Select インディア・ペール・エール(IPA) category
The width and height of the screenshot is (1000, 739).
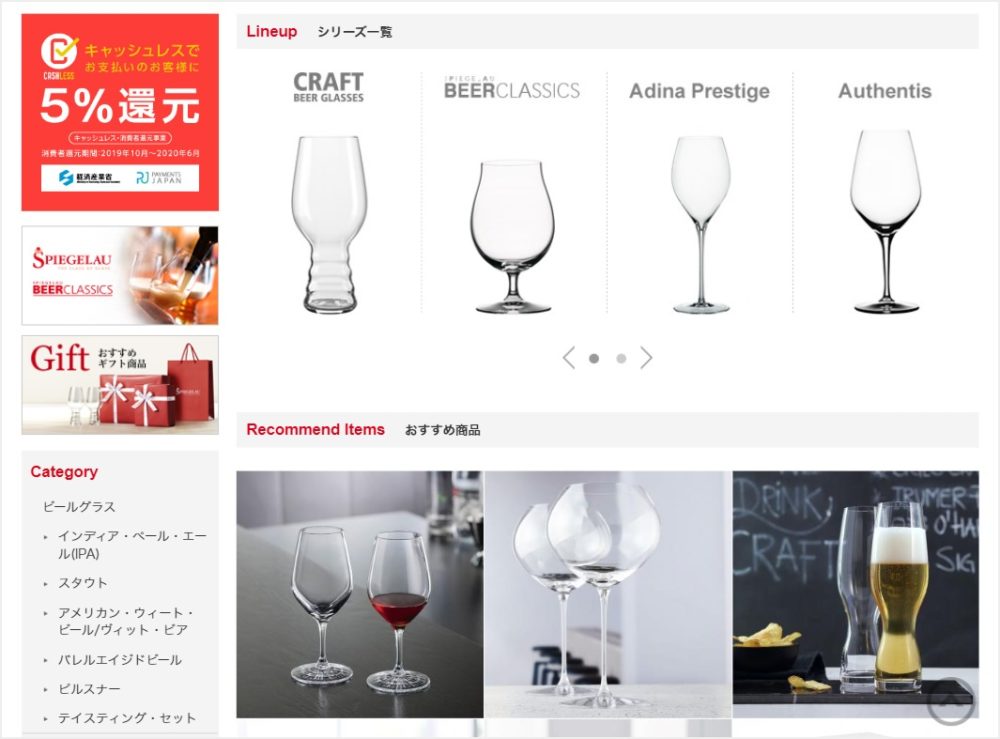pyautogui.click(x=132, y=545)
